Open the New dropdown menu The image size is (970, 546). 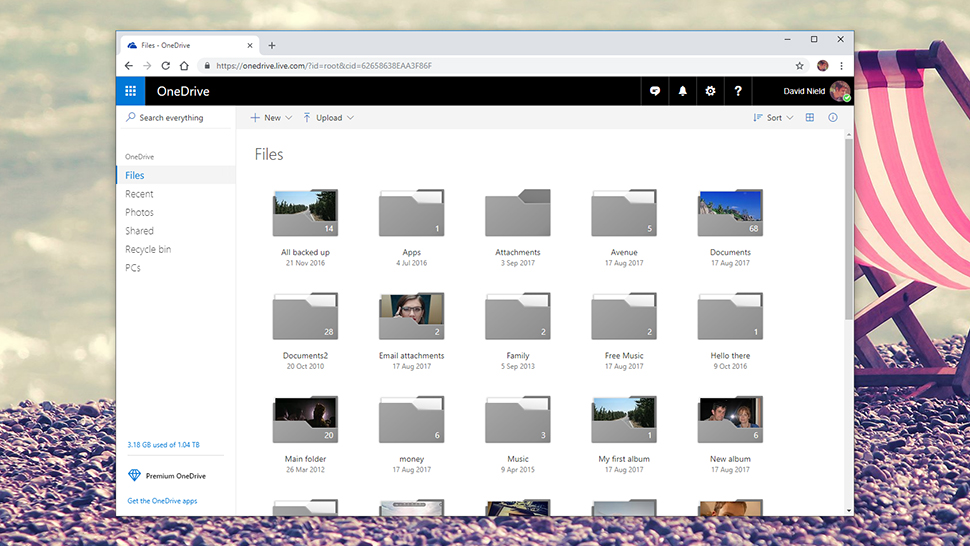pos(272,117)
